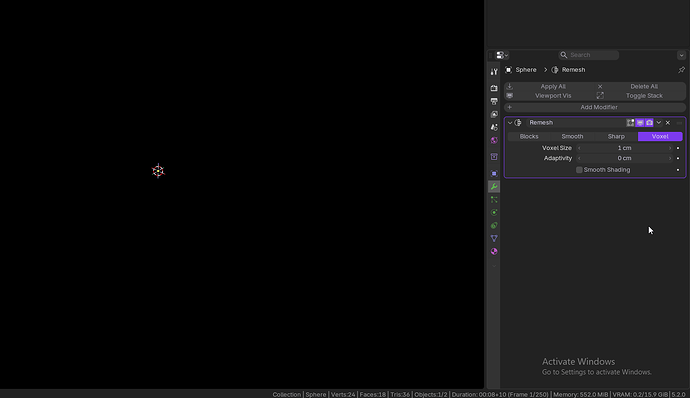
Task: Select the Blocks remesh mode
Action: click(529, 136)
